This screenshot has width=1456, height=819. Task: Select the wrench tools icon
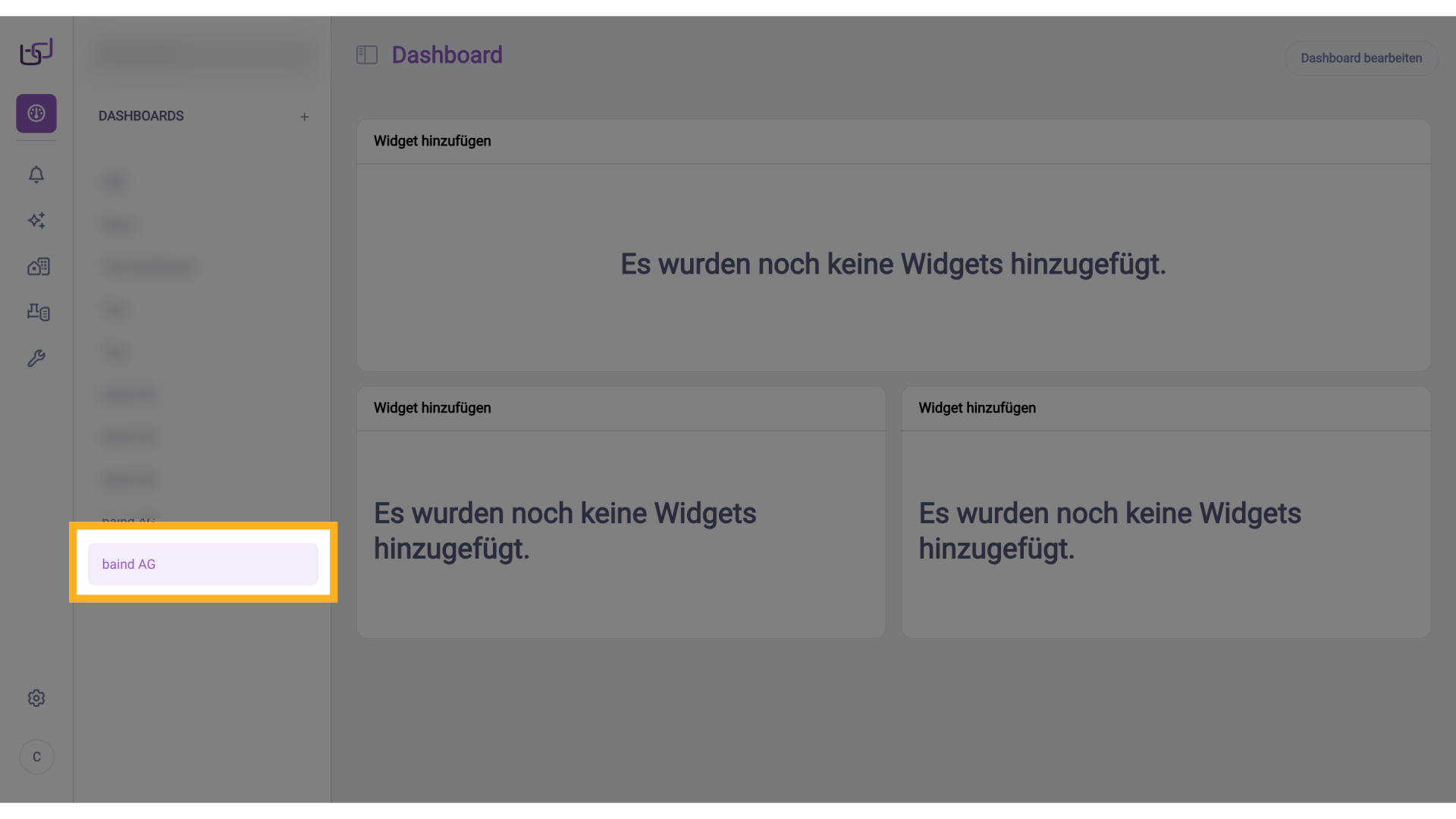click(x=37, y=358)
